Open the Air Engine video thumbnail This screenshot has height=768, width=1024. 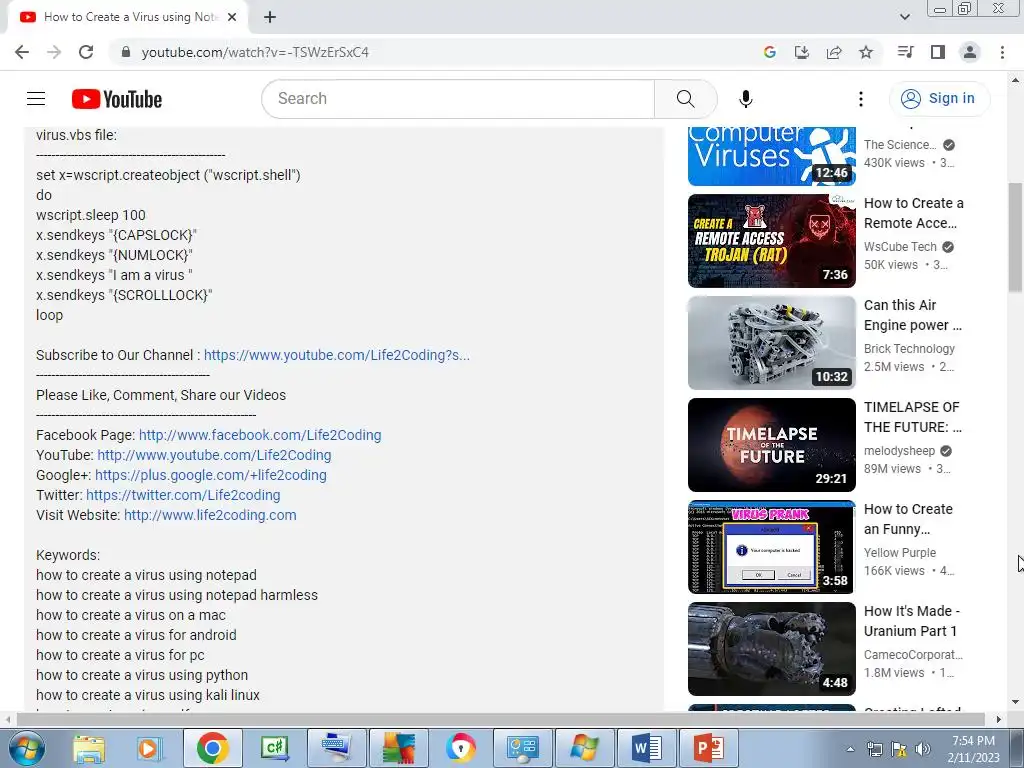click(x=772, y=343)
